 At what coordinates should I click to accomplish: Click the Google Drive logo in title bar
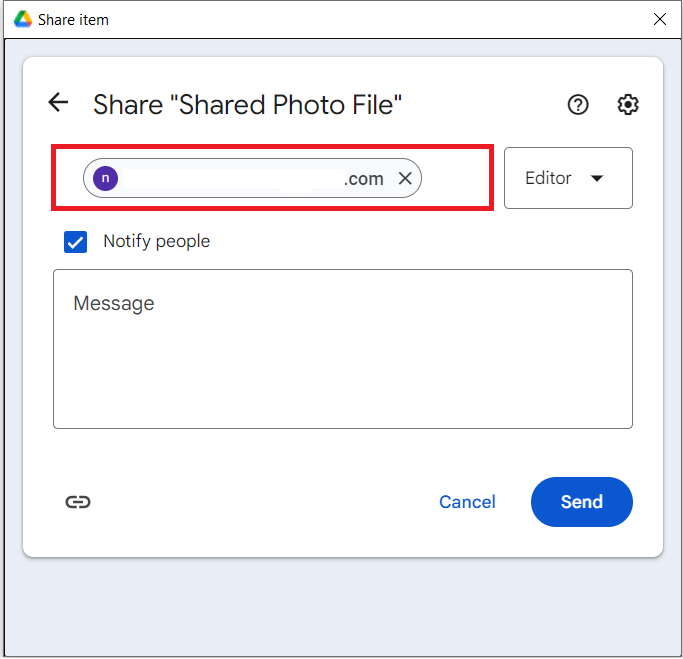[x=22, y=19]
